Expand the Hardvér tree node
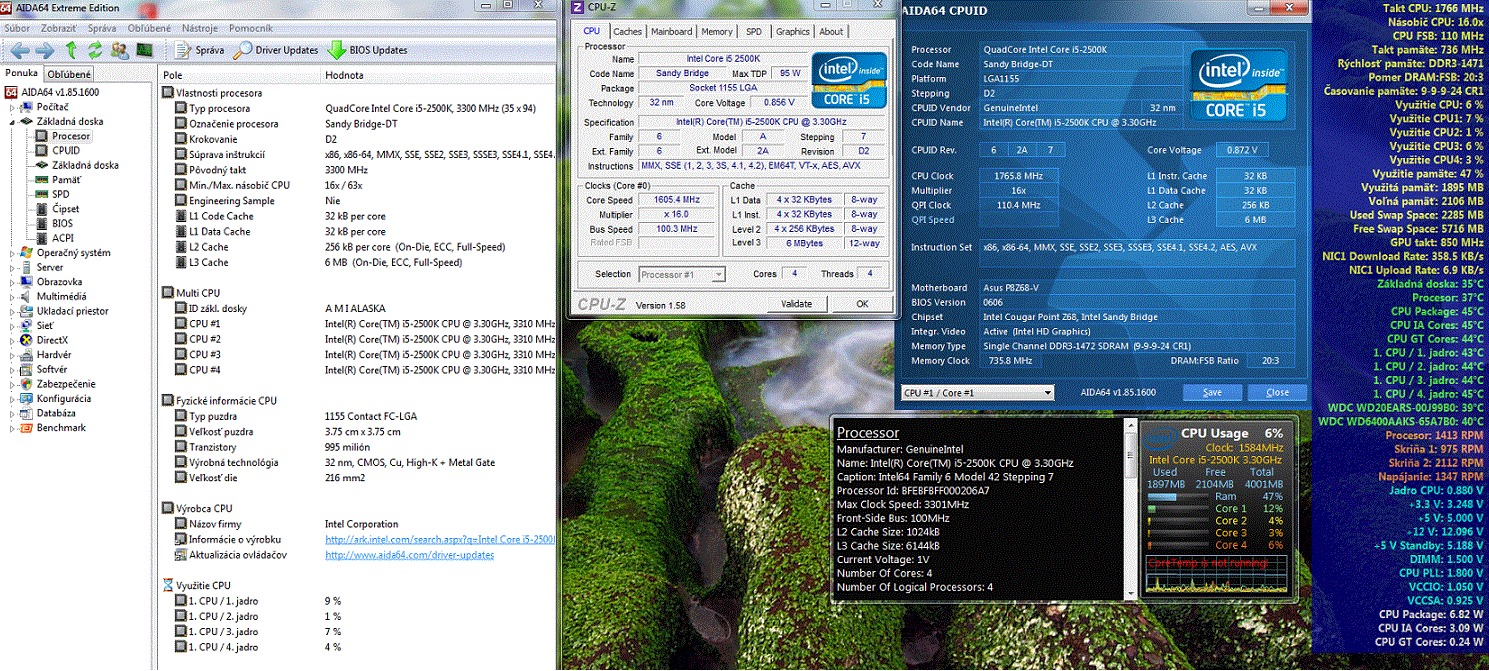The image size is (1489, 671). click(x=13, y=355)
